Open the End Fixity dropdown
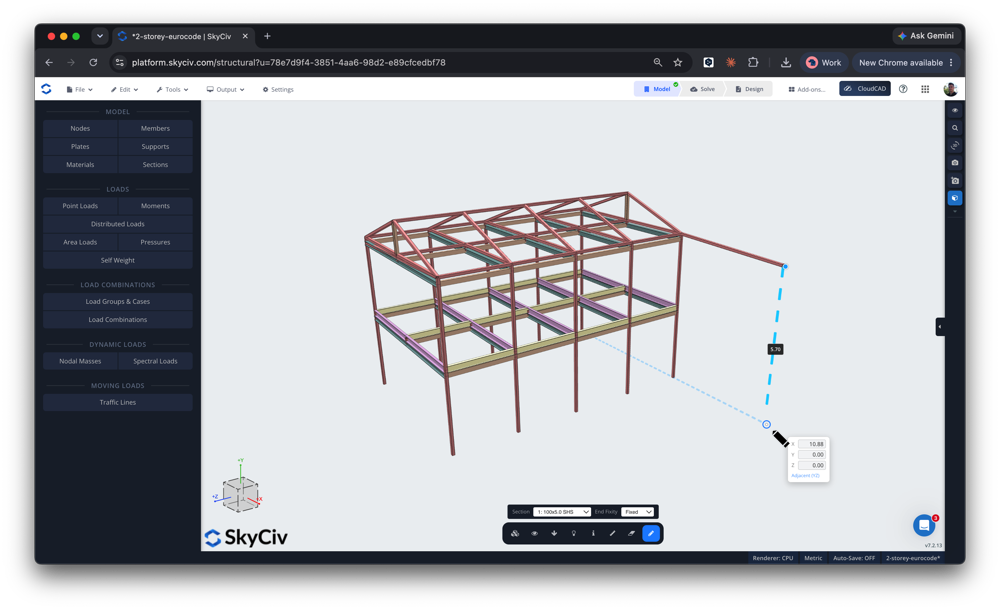The width and height of the screenshot is (1000, 610). click(x=638, y=512)
